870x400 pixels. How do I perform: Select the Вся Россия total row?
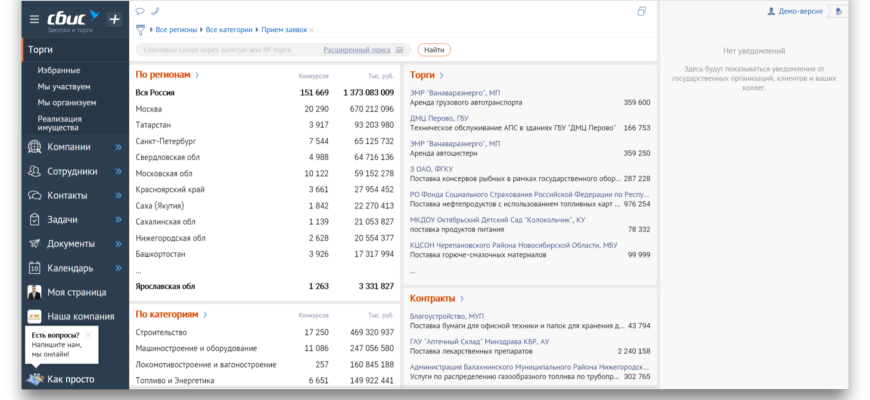click(265, 93)
